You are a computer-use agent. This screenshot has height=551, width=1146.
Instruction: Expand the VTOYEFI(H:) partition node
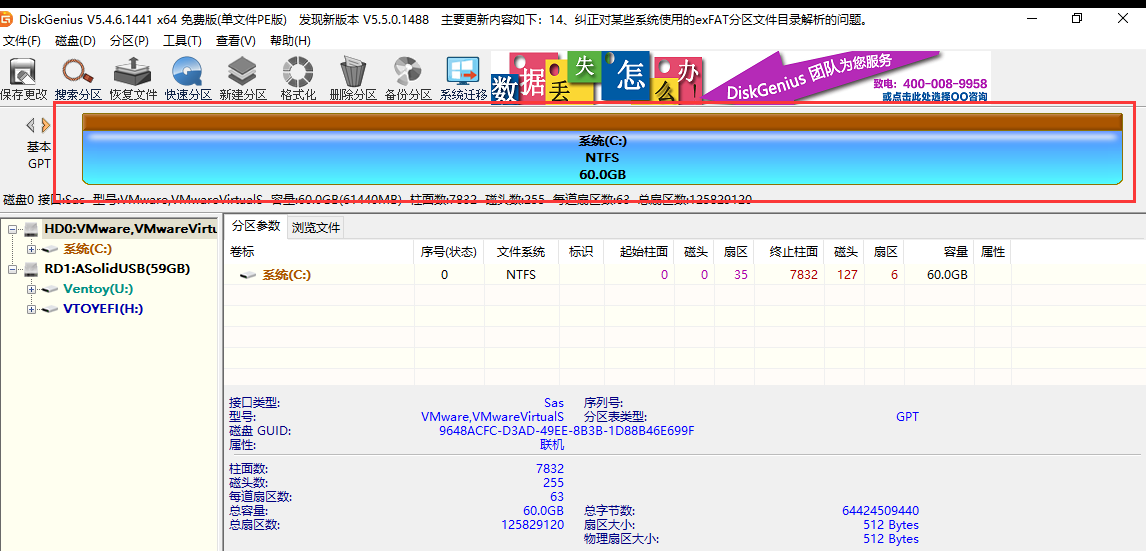point(32,309)
